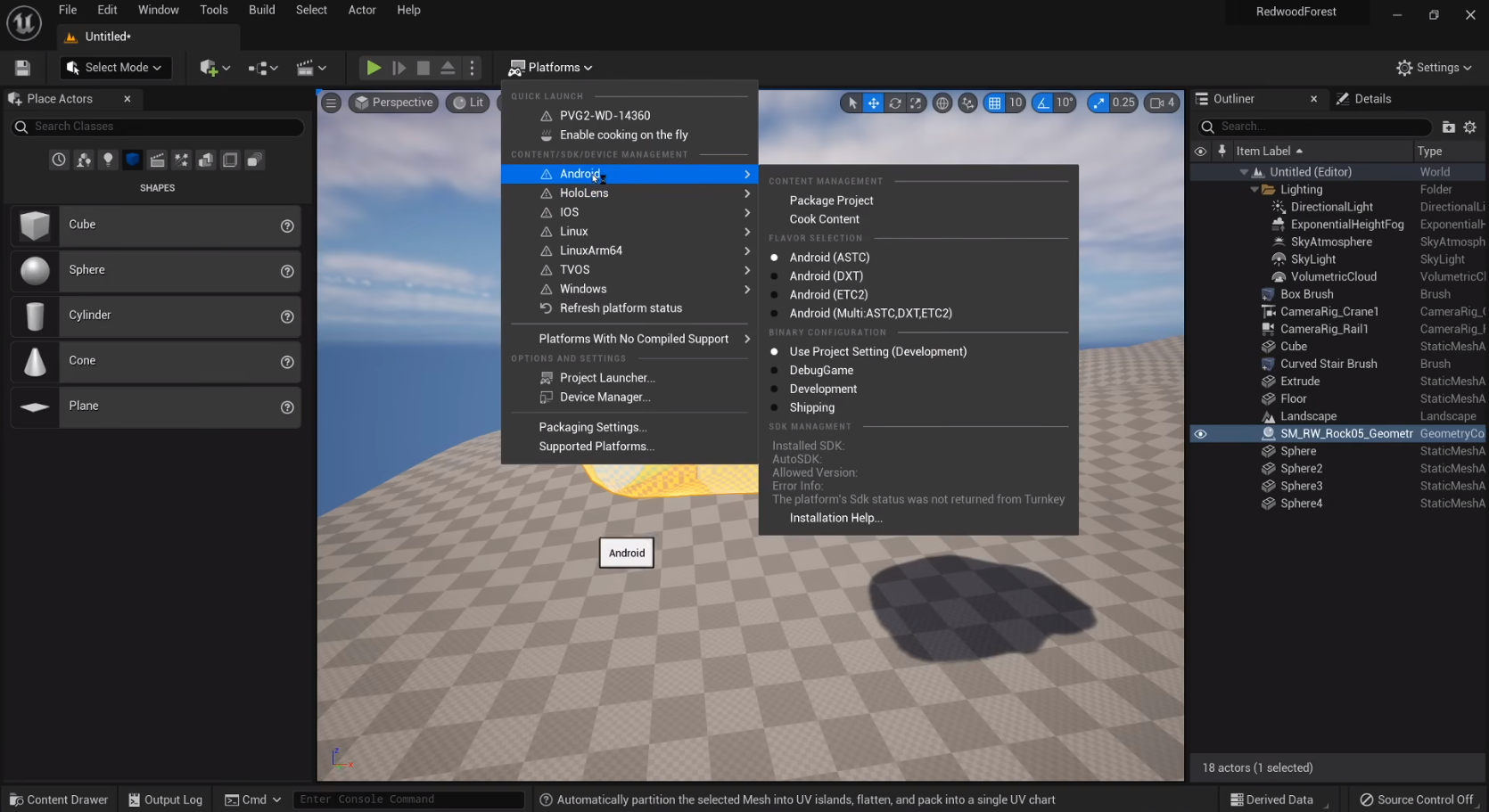
Task: Open the File menu
Action: [x=68, y=10]
